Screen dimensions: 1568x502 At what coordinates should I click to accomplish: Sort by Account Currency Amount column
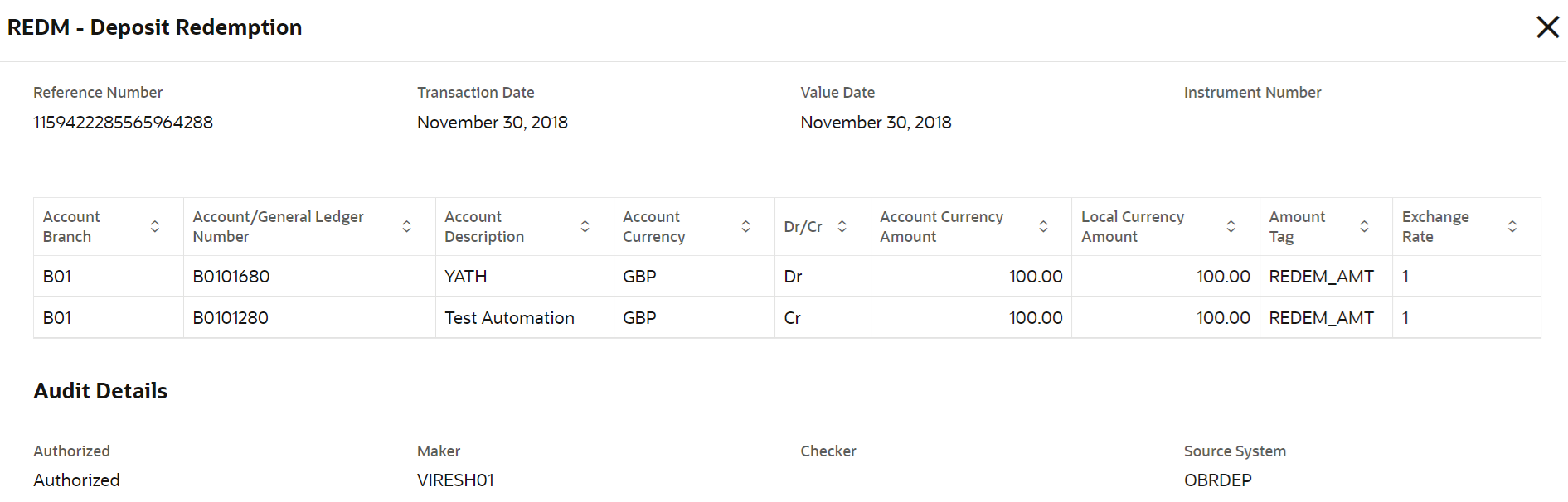(x=1043, y=226)
